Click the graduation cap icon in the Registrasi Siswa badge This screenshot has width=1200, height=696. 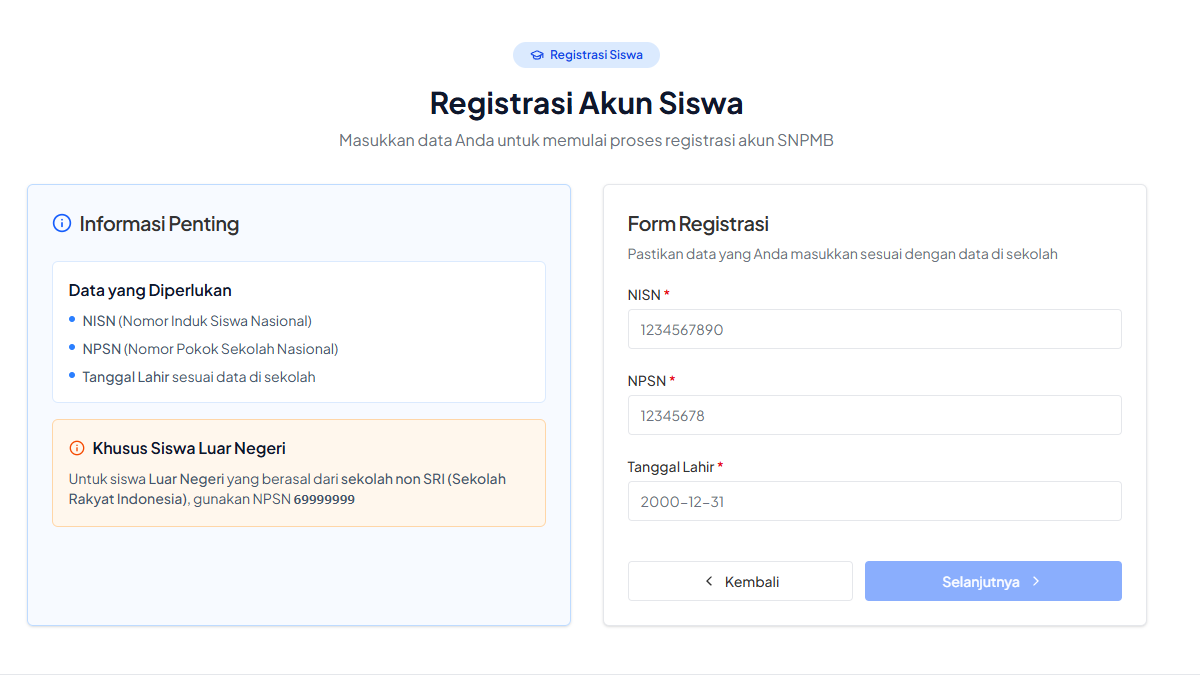point(537,55)
